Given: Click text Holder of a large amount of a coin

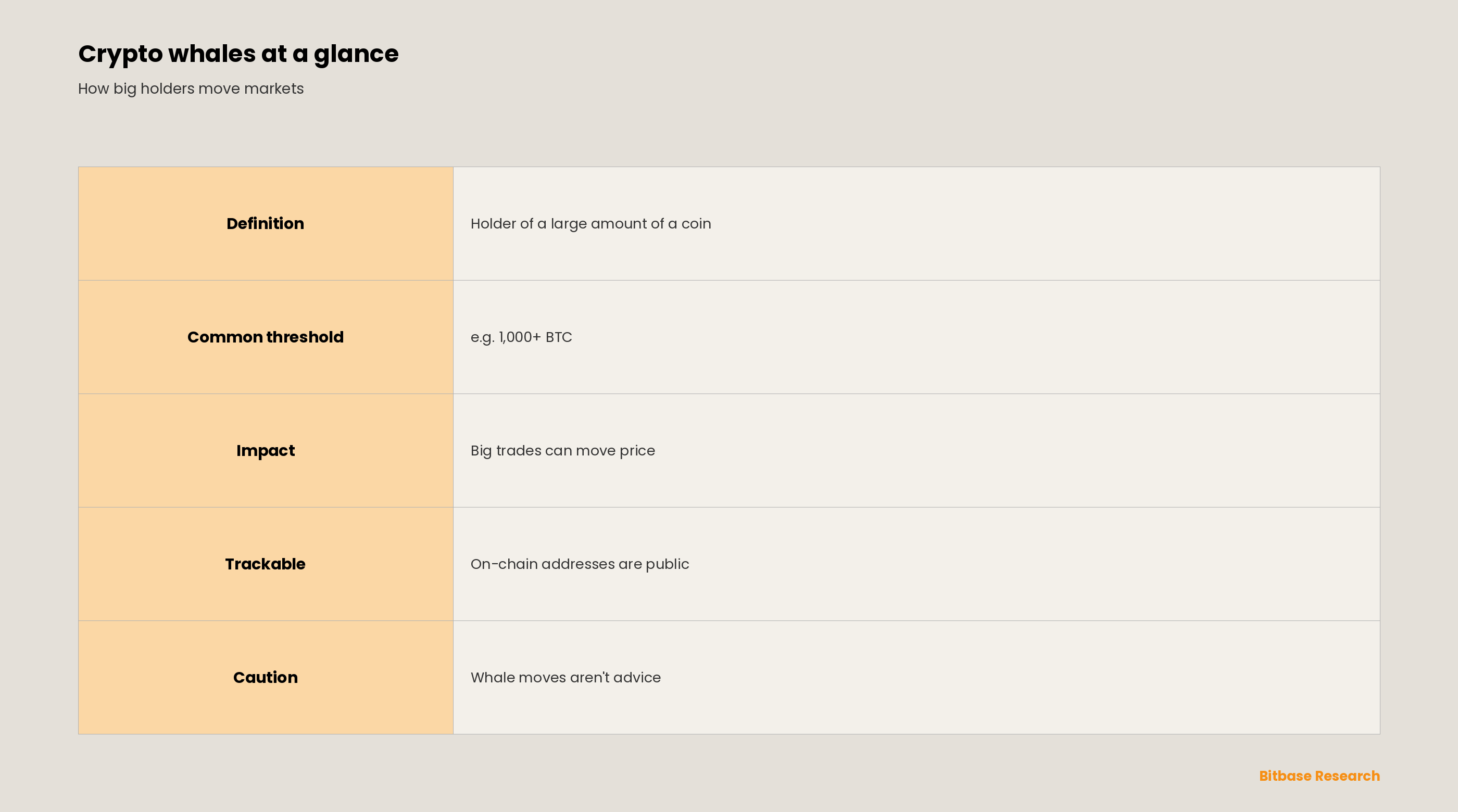Looking at the screenshot, I should click(x=591, y=224).
